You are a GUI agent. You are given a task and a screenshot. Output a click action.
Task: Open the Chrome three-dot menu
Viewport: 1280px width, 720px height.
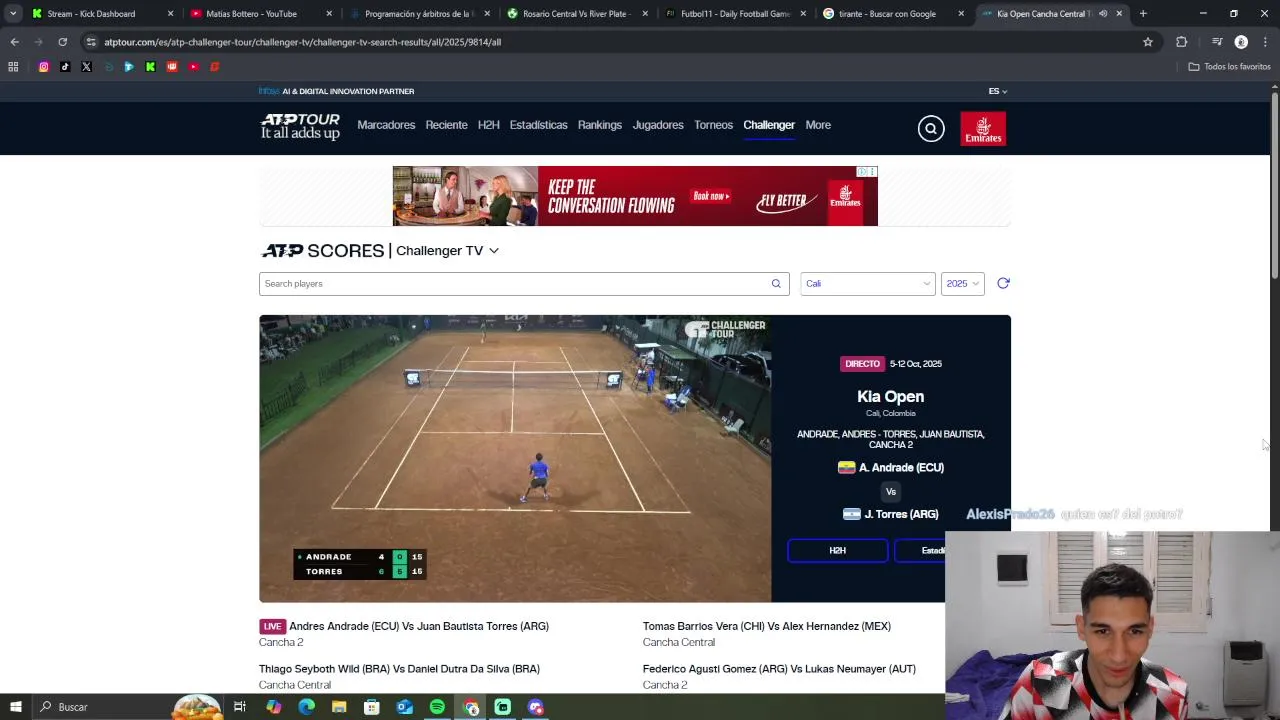tap(1266, 42)
